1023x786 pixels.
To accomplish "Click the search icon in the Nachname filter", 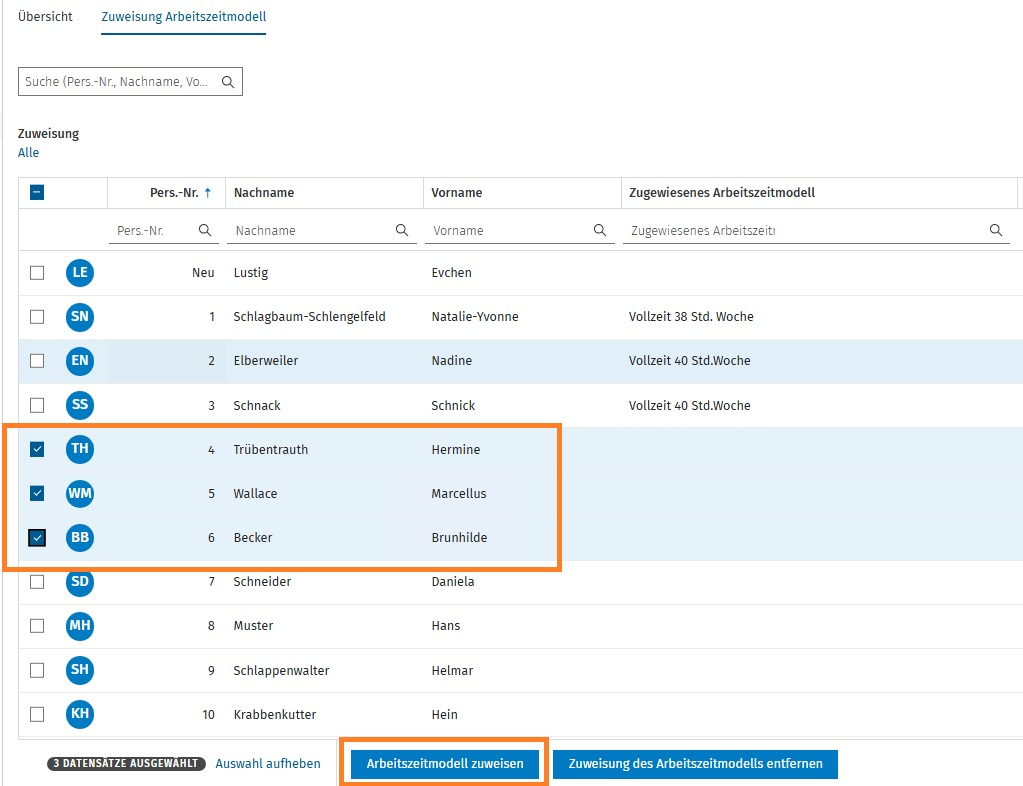I will [x=402, y=230].
